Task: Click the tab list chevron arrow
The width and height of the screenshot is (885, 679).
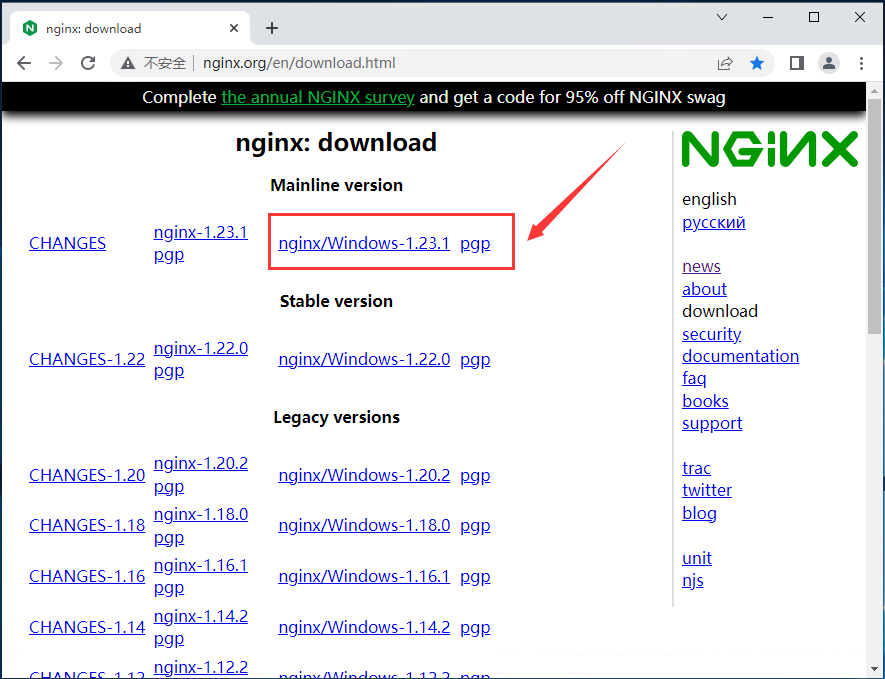Action: [x=722, y=17]
